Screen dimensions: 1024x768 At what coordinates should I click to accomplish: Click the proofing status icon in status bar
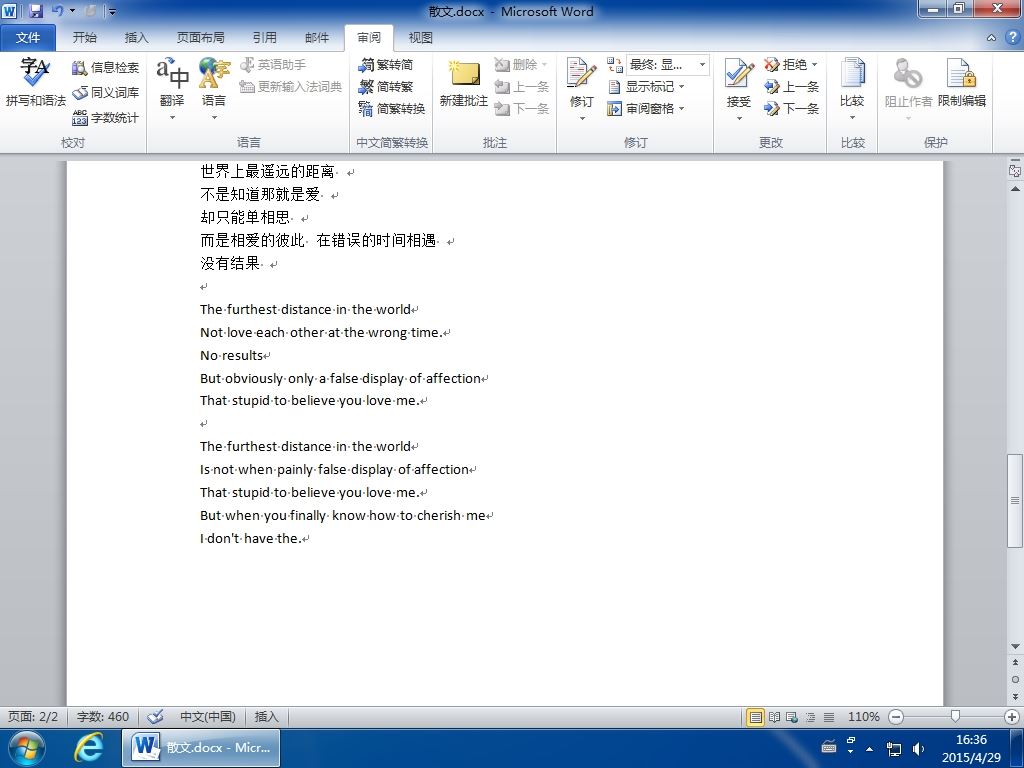[x=155, y=716]
